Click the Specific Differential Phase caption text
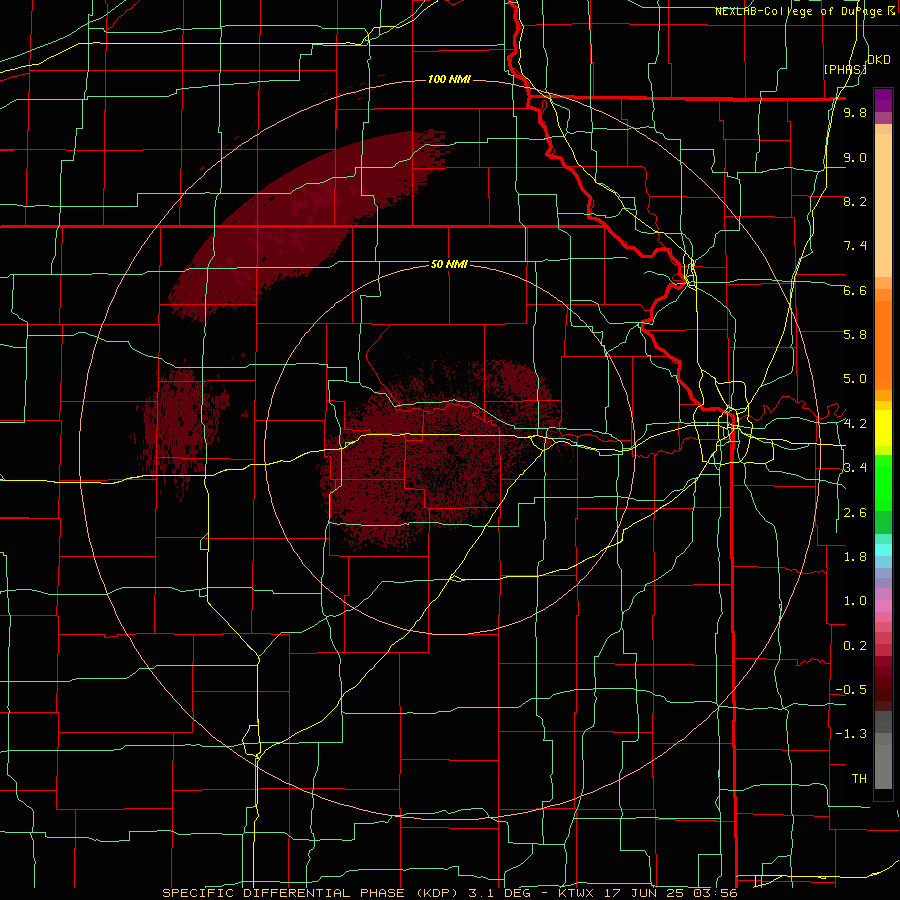The width and height of the screenshot is (900, 900). pos(449,893)
